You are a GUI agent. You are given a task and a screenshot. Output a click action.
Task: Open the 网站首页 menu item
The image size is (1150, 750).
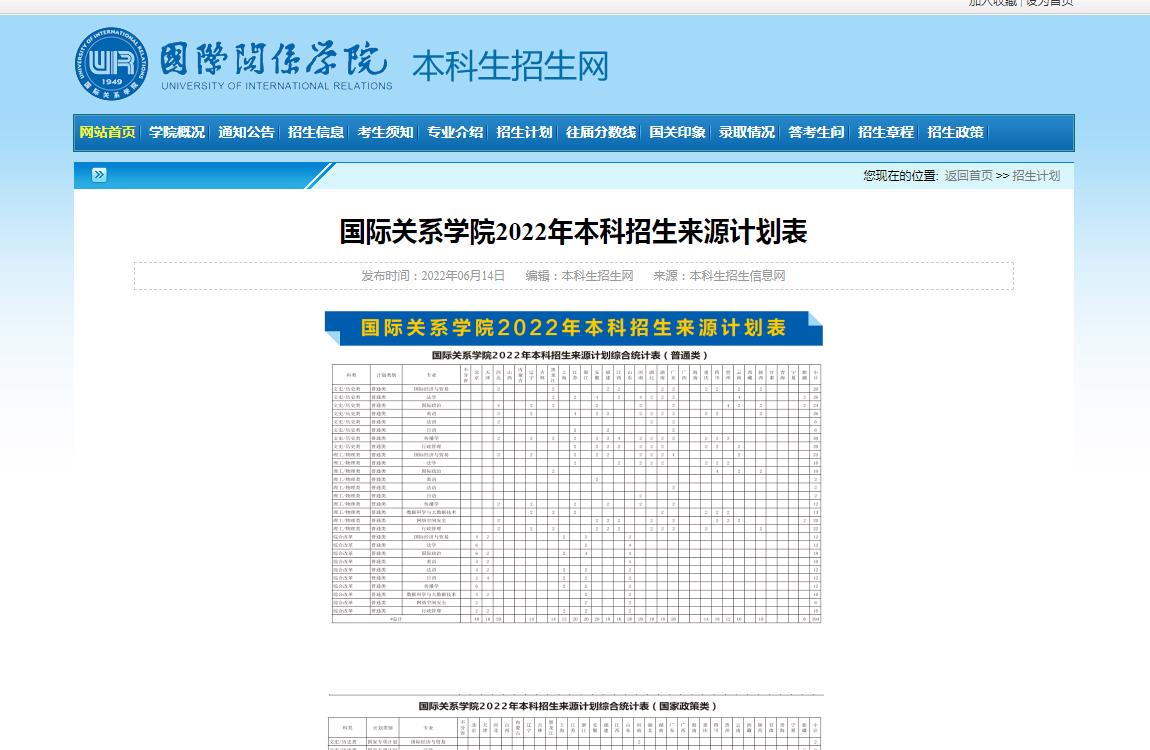[x=107, y=133]
